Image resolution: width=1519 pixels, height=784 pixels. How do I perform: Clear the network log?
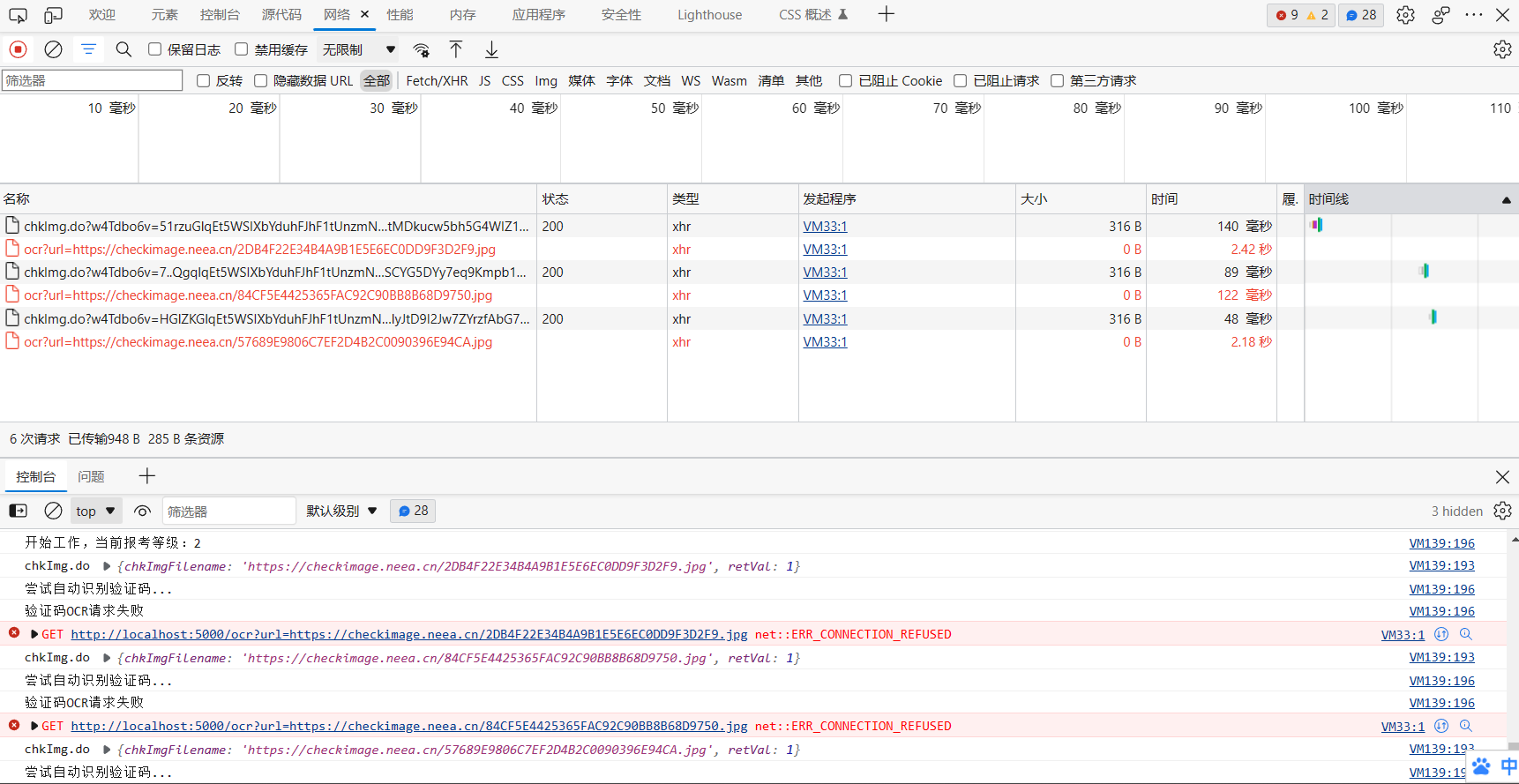pos(53,49)
